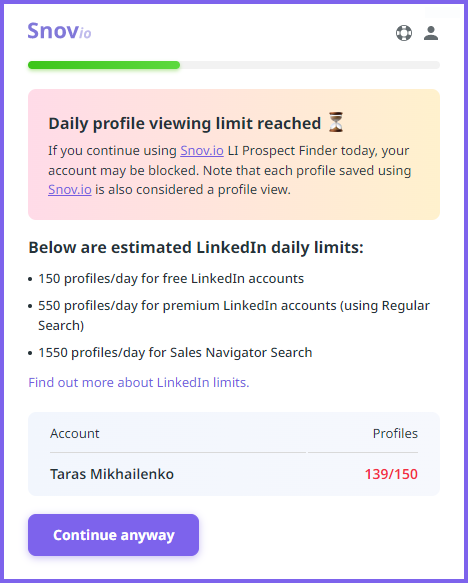Open the help lifebuoy icon
The height and width of the screenshot is (583, 468).
tap(404, 33)
